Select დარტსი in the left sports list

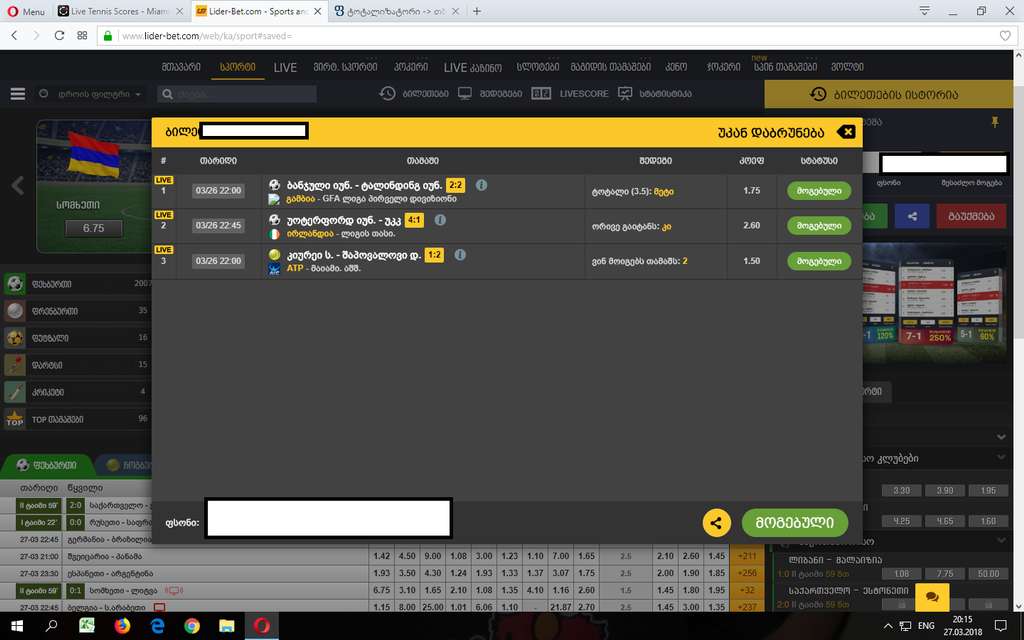77,365
